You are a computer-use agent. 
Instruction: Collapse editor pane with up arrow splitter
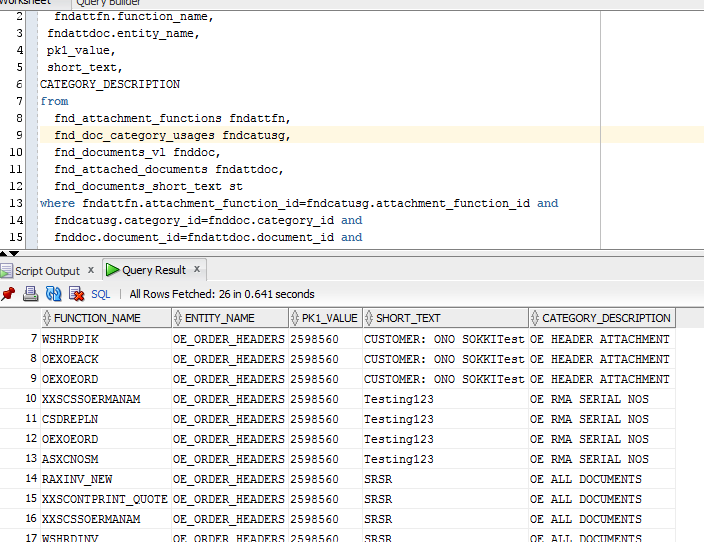pyautogui.click(x=3, y=254)
